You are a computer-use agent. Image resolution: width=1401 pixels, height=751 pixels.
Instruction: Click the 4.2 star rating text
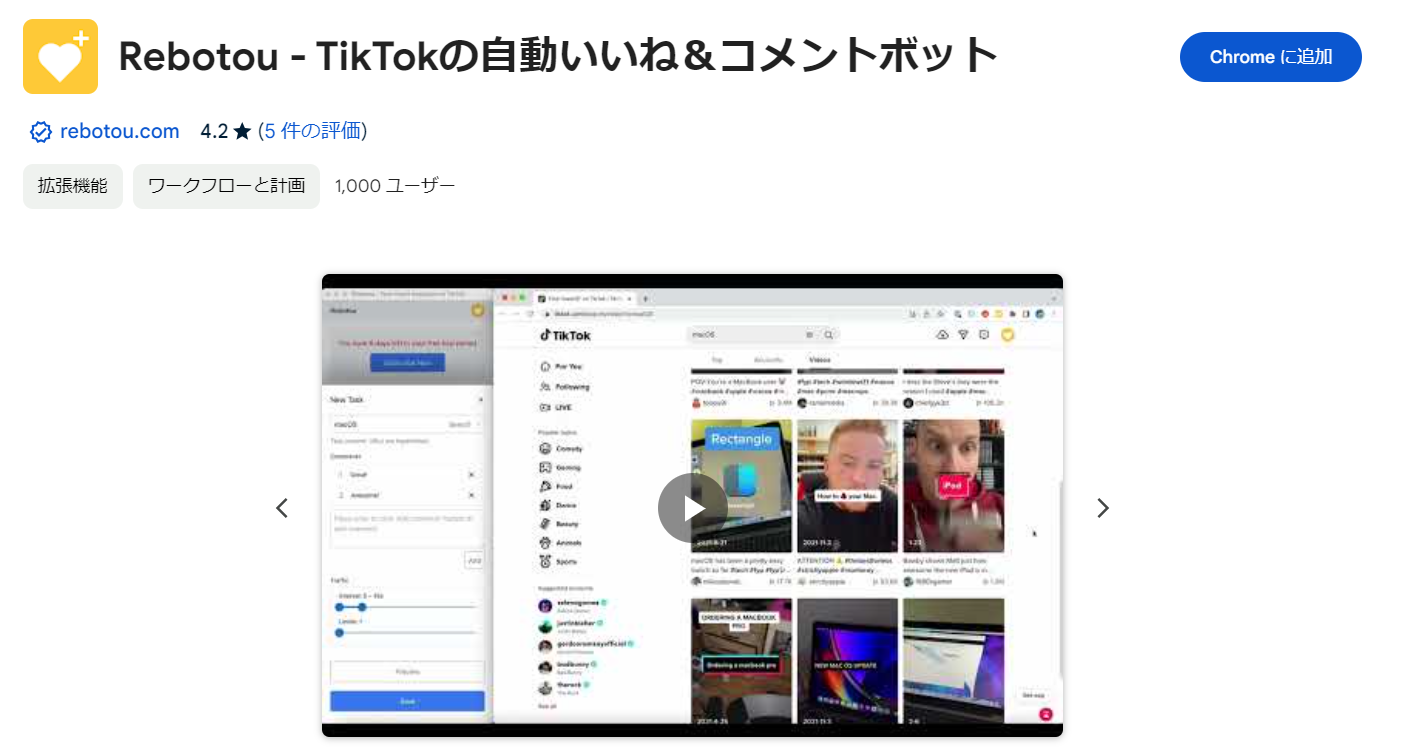click(x=225, y=131)
